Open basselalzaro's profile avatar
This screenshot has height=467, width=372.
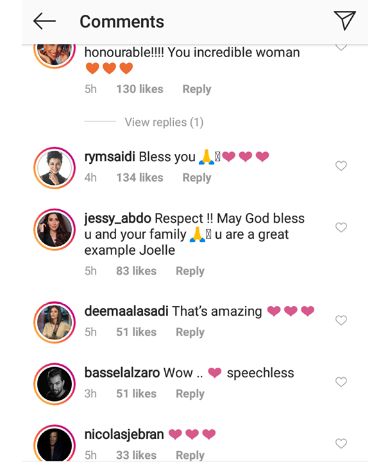click(55, 384)
